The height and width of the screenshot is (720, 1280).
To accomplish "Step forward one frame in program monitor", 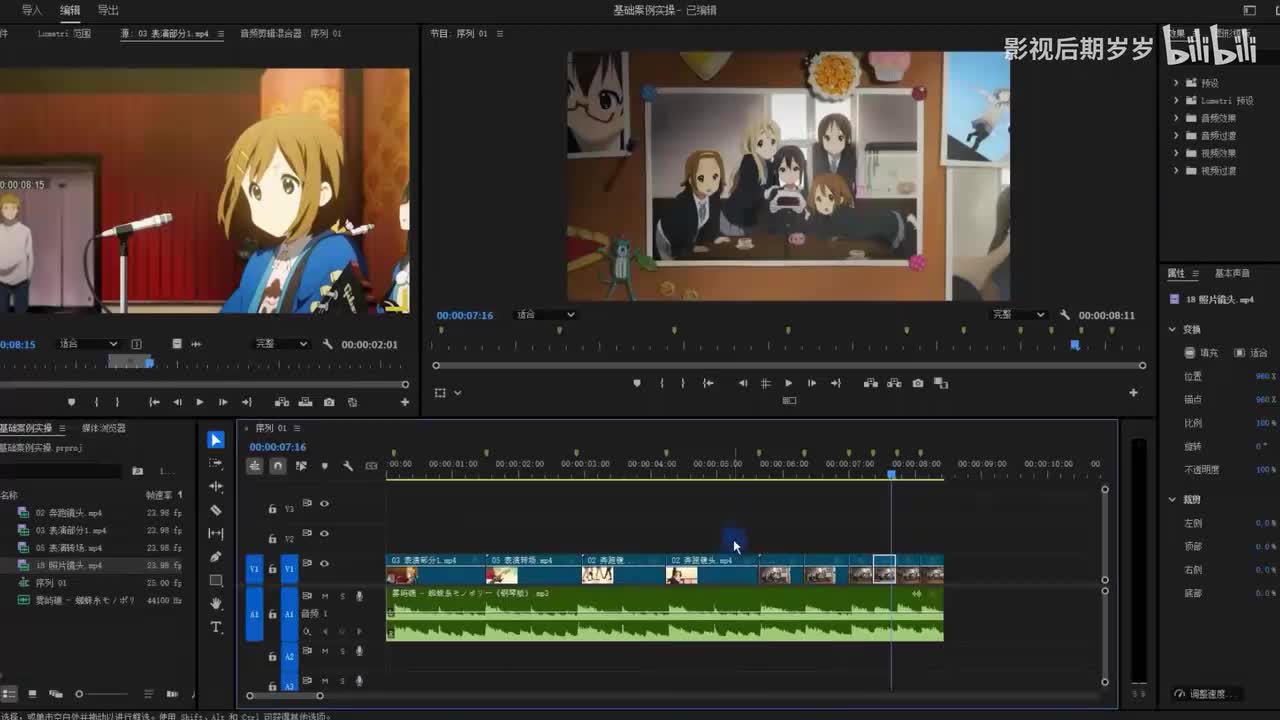I will [x=812, y=383].
